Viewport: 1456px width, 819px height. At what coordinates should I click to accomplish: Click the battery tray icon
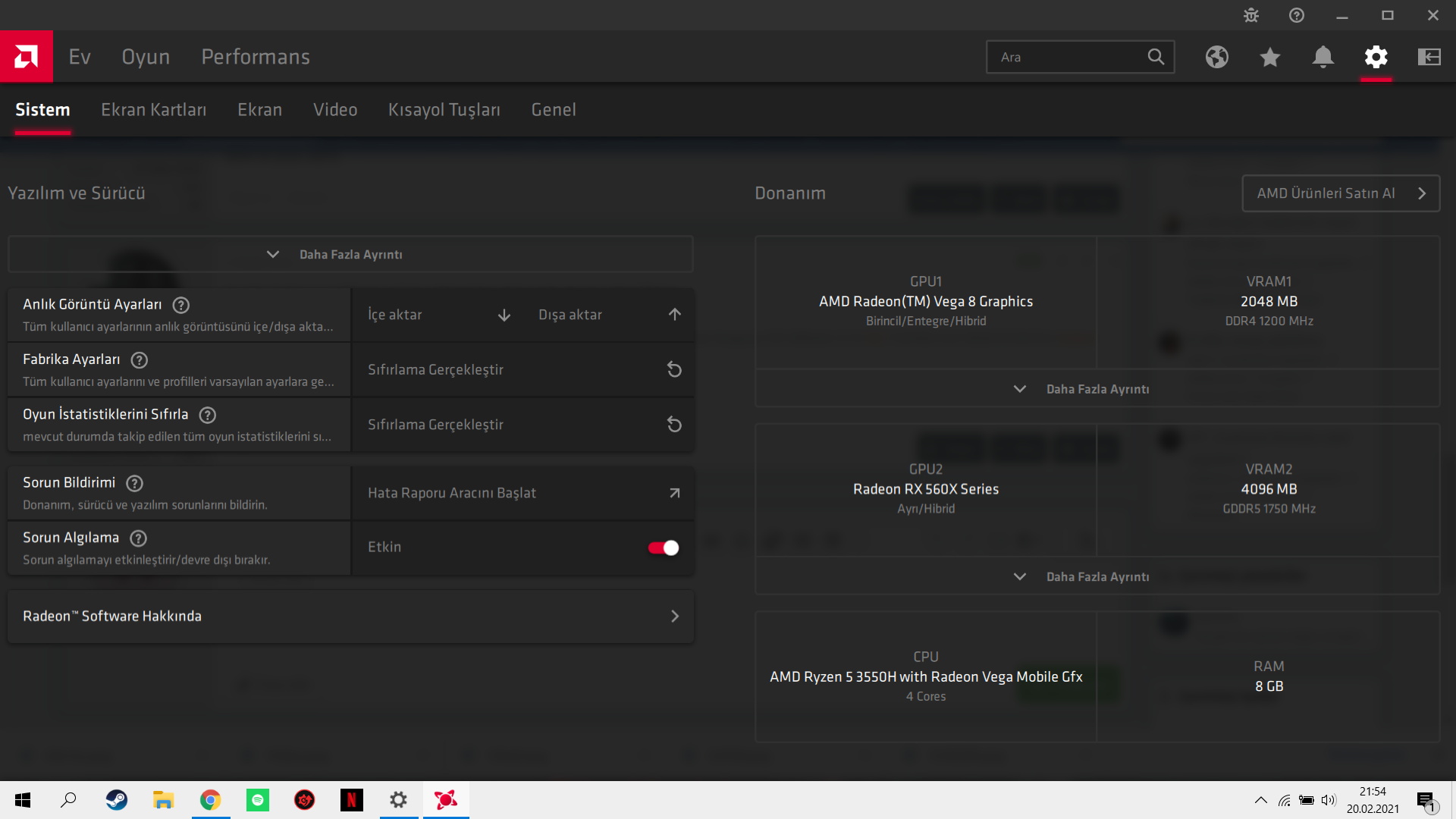tap(1307, 800)
